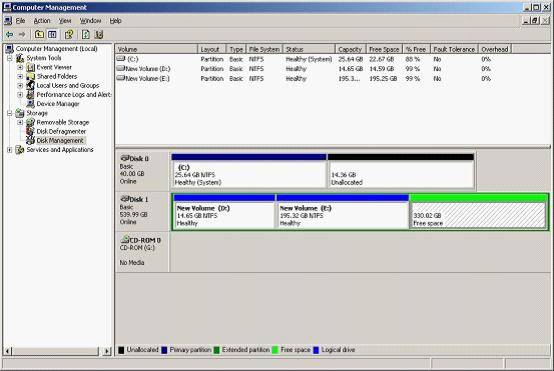Click the Forward arrow toolbar icon
The height and width of the screenshot is (371, 554).
point(22,34)
